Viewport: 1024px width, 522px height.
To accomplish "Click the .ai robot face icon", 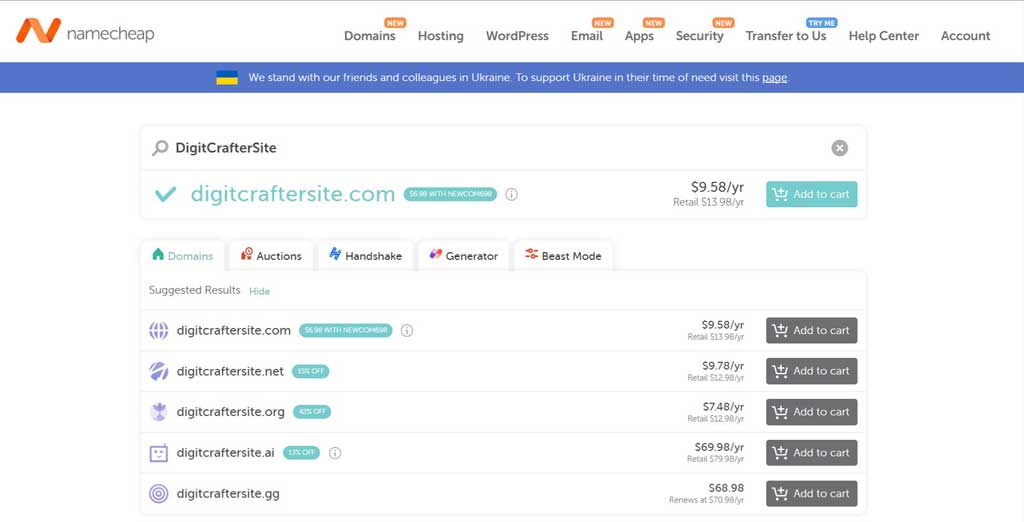I will click(x=158, y=453).
